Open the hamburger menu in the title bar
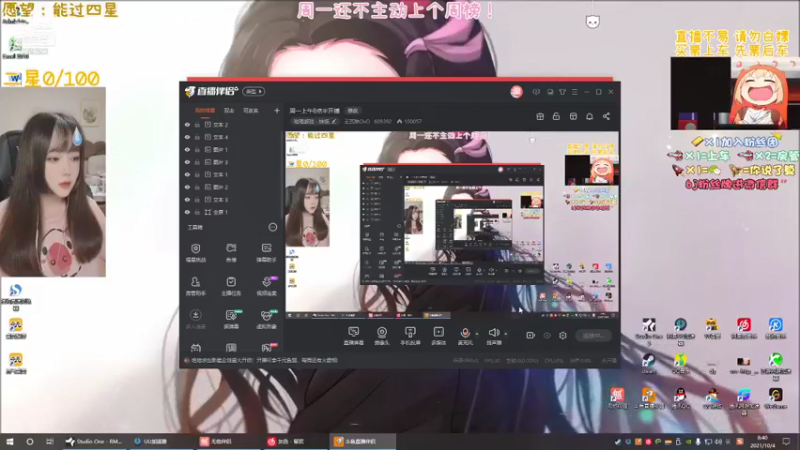800x450 pixels. [574, 92]
